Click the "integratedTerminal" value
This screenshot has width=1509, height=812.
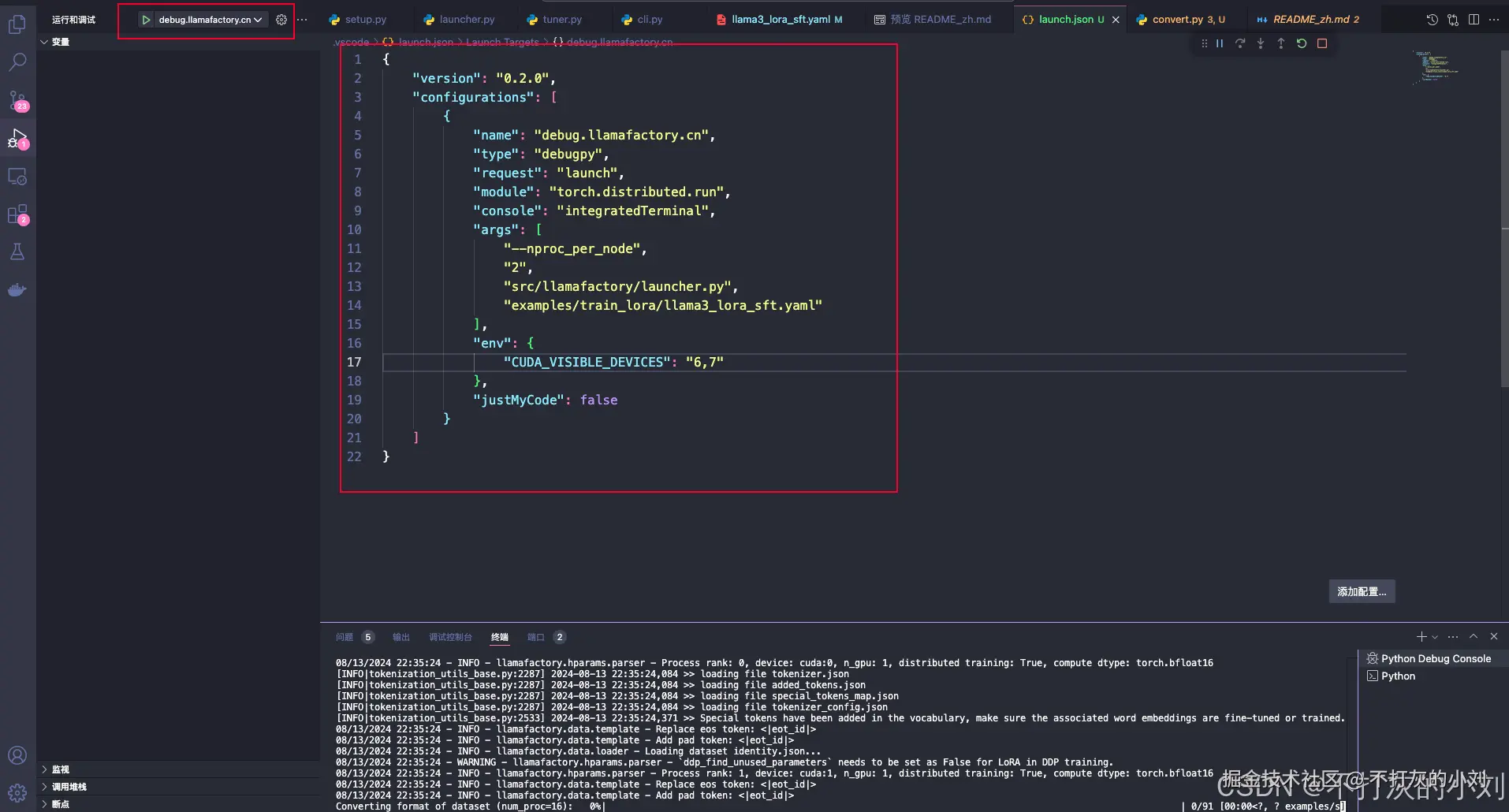632,210
